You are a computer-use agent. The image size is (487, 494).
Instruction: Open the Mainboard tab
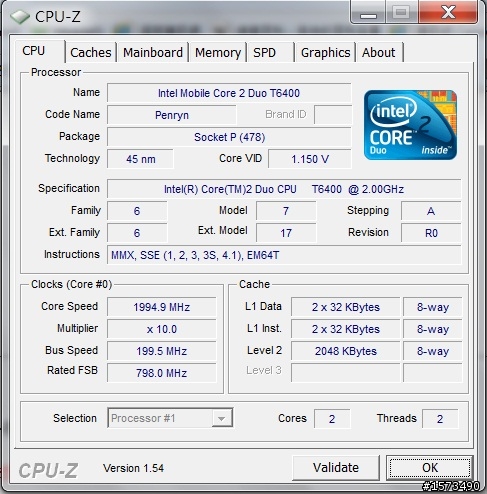click(153, 52)
